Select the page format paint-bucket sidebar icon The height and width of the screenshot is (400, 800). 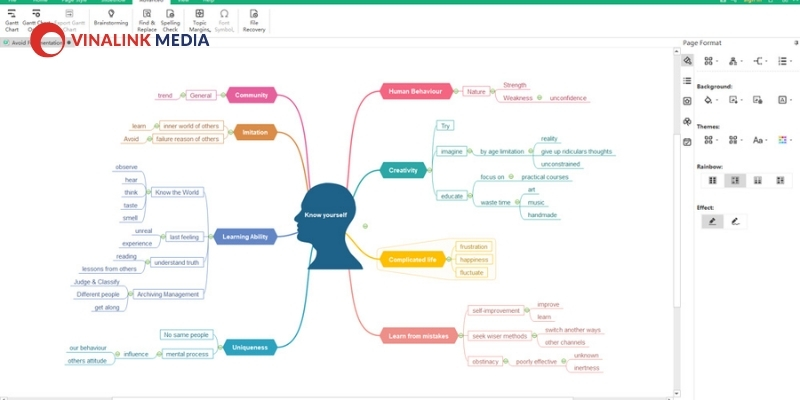coord(687,61)
